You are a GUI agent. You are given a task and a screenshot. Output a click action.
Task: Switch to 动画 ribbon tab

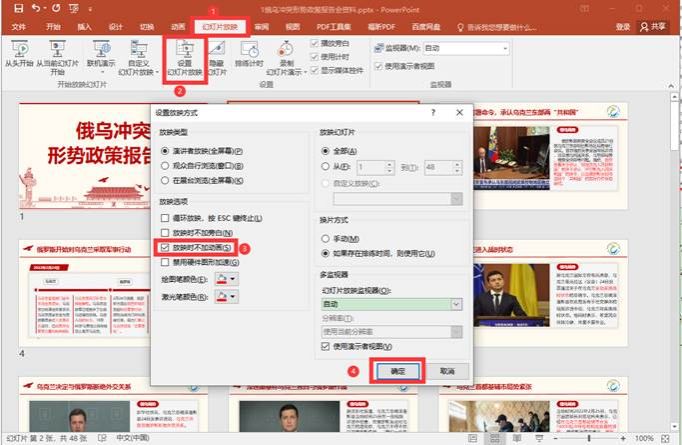coord(177,27)
